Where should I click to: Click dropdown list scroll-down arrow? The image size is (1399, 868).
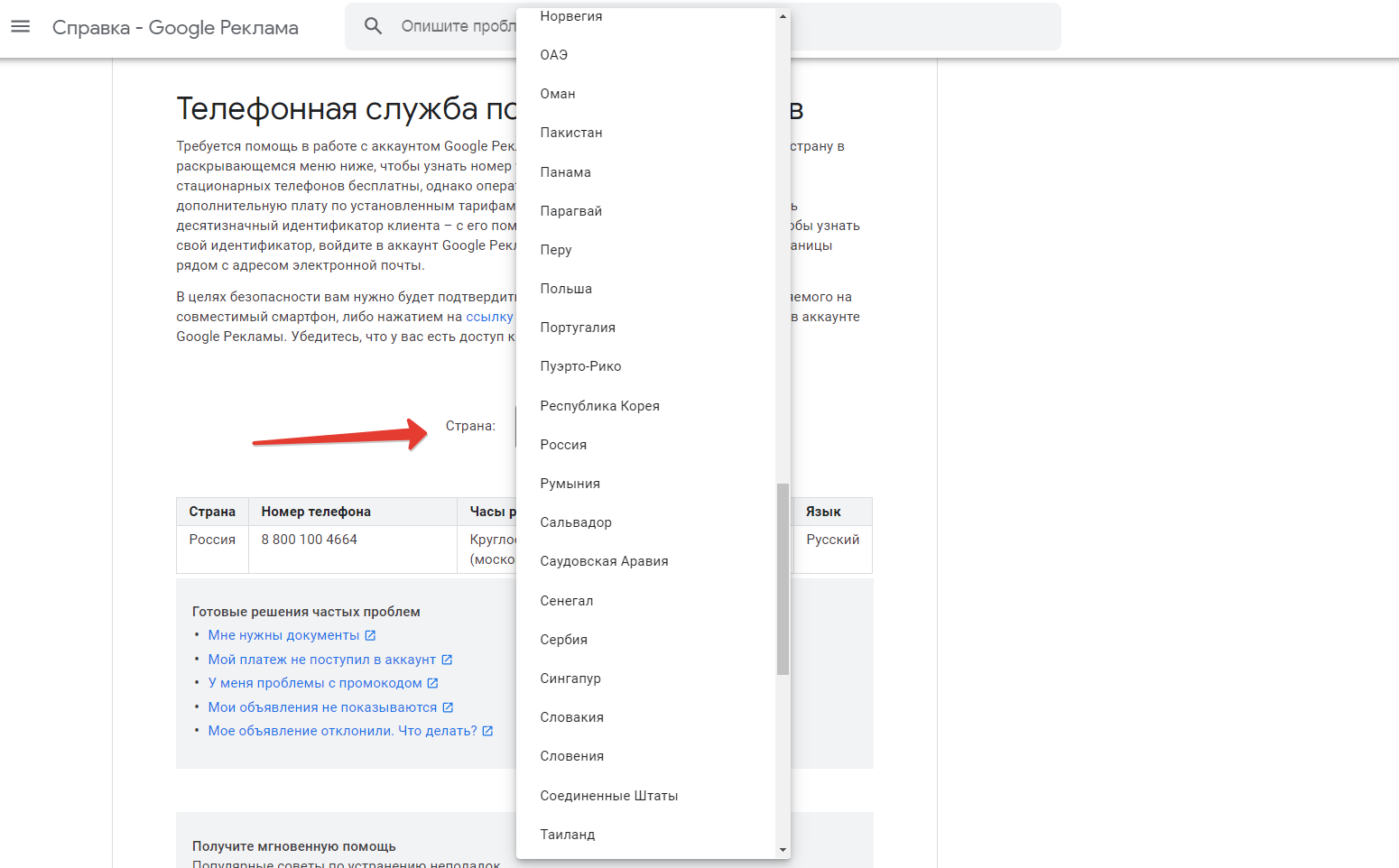click(x=783, y=850)
